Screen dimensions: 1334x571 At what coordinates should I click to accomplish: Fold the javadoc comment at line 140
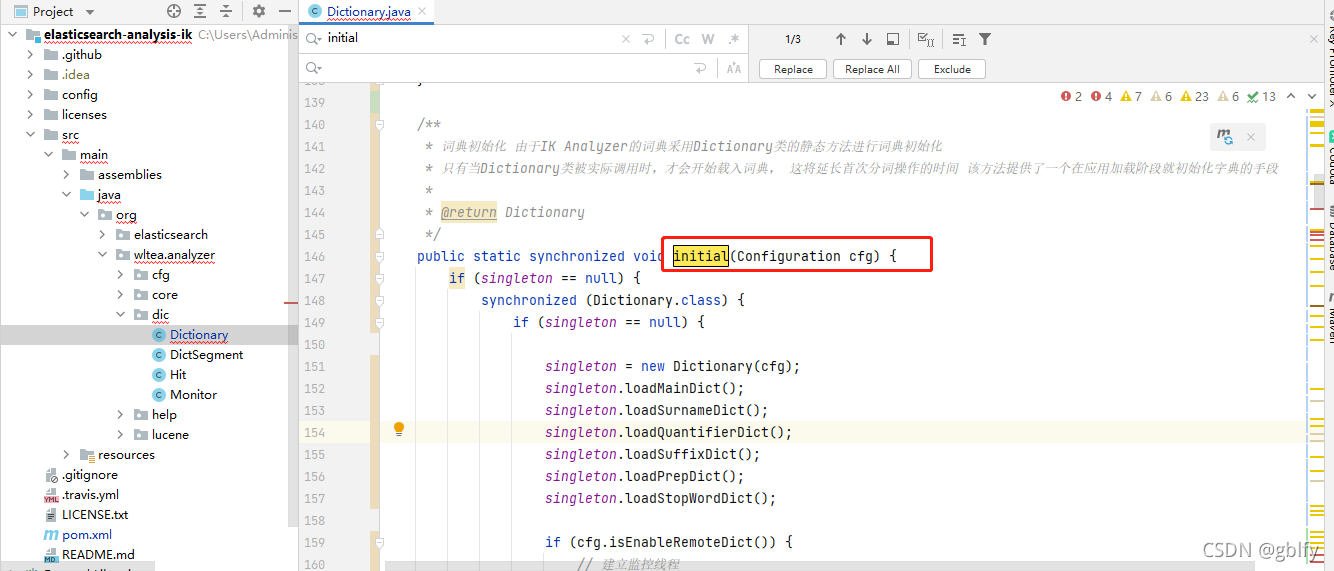pos(380,125)
